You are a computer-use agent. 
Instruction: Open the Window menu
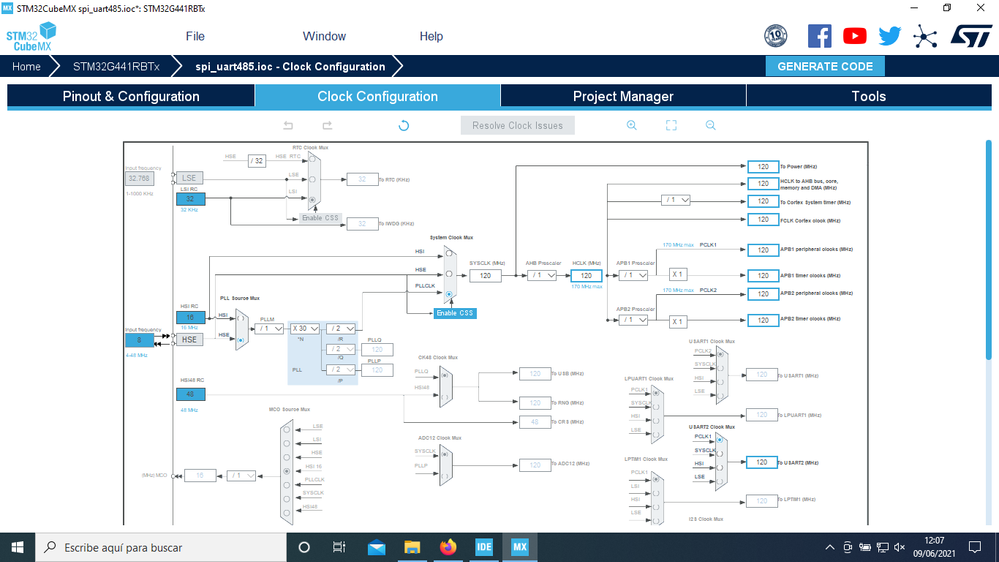(x=324, y=36)
